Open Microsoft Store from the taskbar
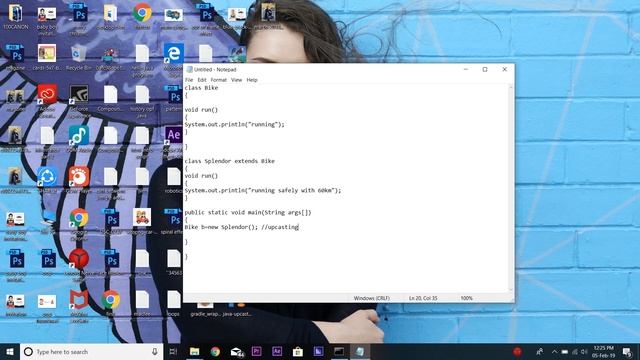The height and width of the screenshot is (360, 640). (x=298, y=351)
